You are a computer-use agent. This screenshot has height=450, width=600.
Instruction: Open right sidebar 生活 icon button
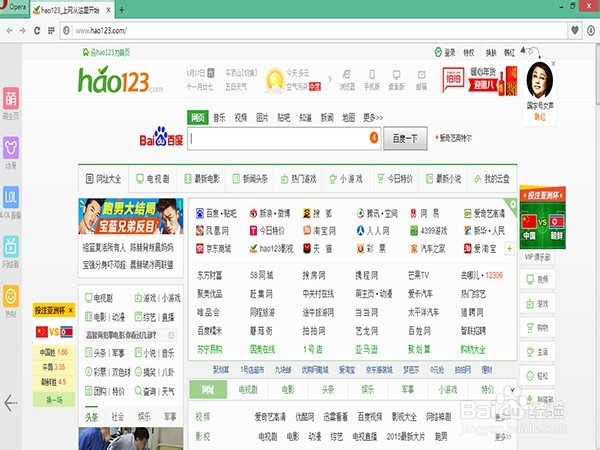(537, 352)
